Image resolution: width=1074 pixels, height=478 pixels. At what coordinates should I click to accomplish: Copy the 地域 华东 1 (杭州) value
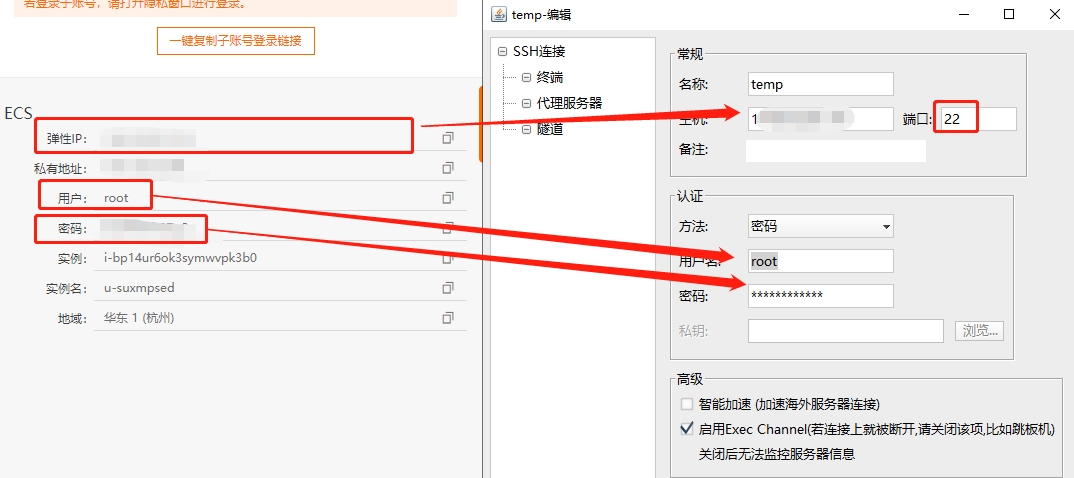[448, 318]
